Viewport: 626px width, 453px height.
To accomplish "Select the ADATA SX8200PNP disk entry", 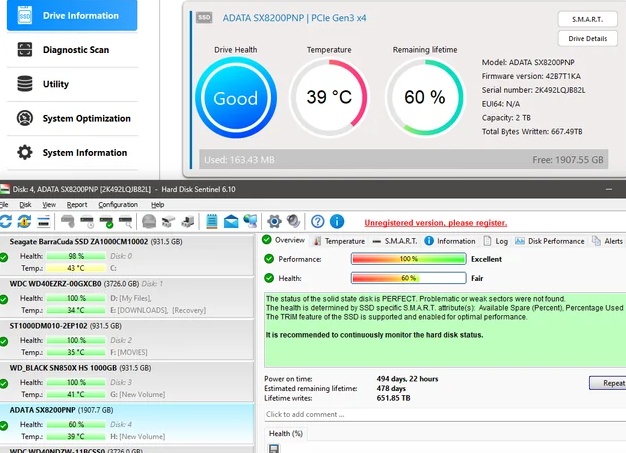I will 127,423.
